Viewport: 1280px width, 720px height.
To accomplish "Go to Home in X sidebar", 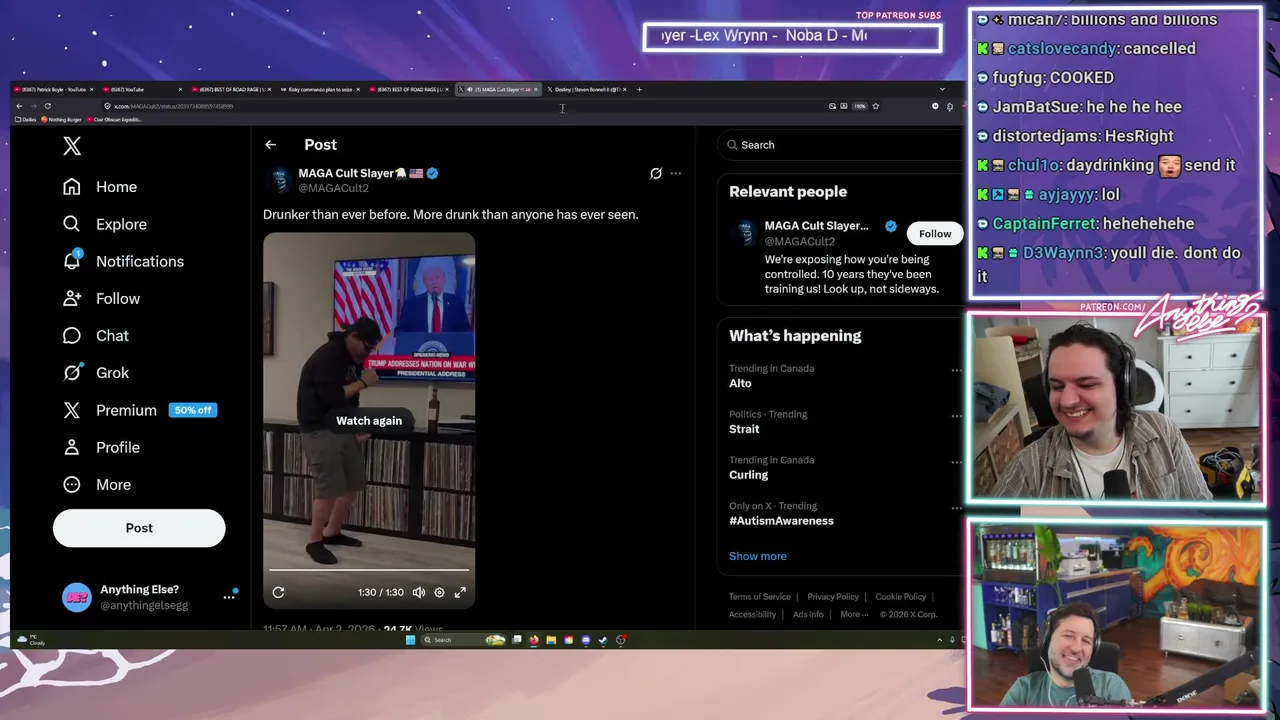I will [x=100, y=187].
